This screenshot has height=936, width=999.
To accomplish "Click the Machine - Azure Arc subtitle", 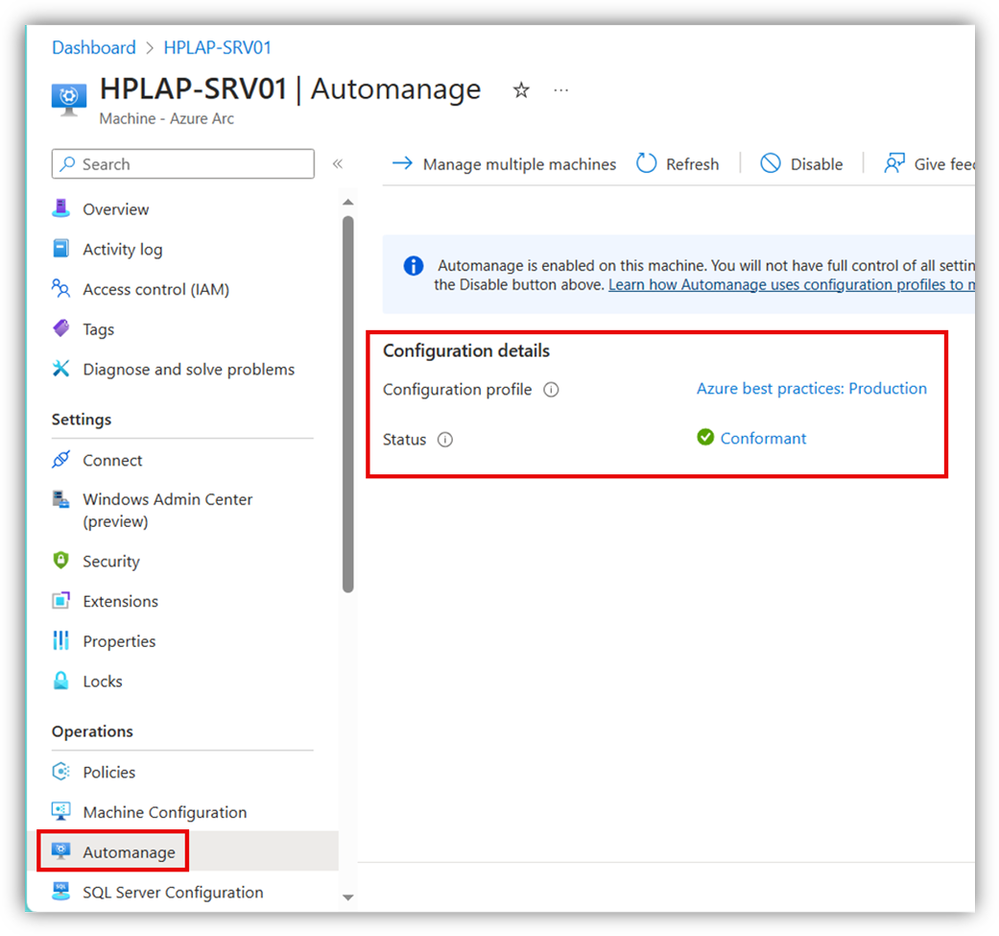I will [166, 119].
